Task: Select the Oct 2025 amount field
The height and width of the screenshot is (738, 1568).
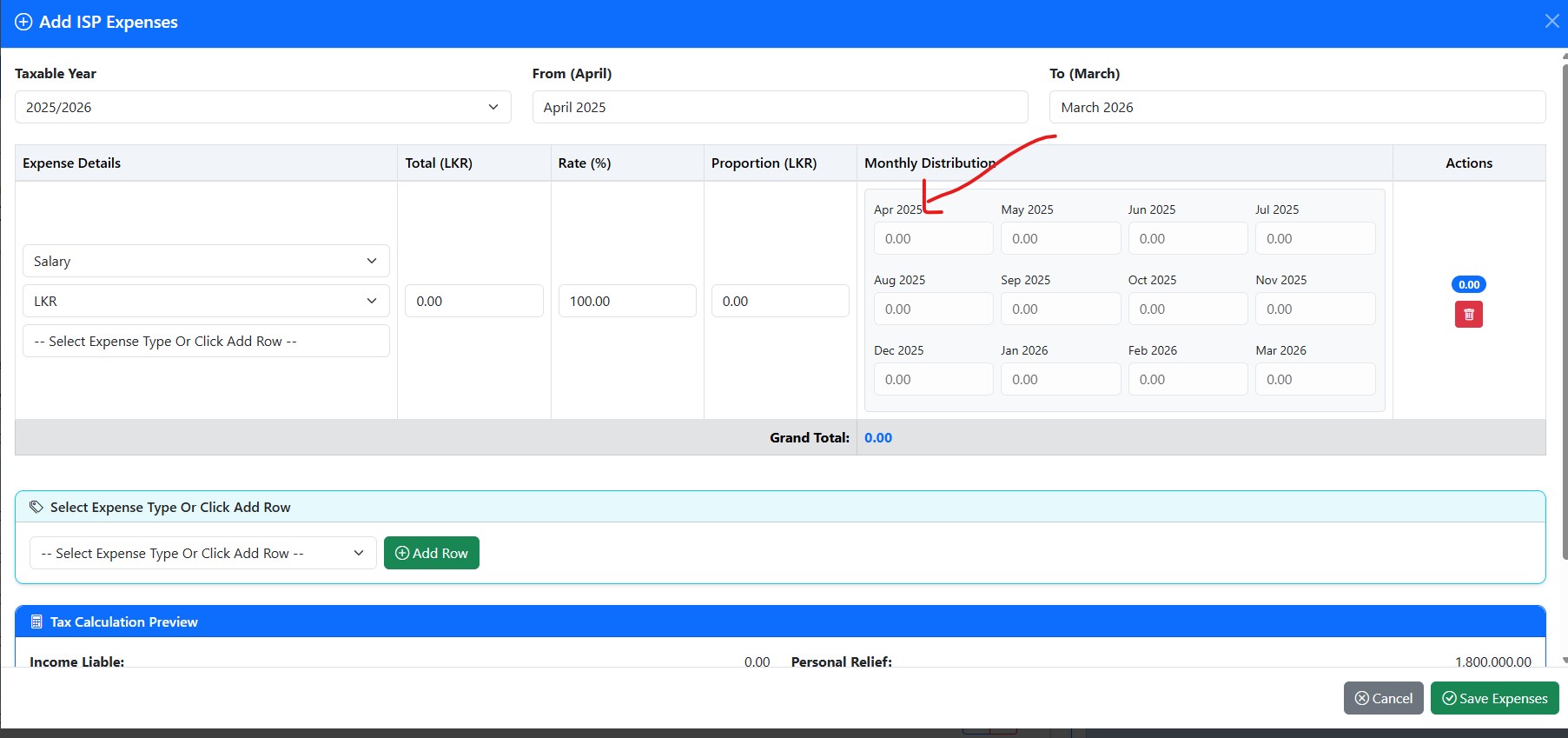Action: 1187,309
